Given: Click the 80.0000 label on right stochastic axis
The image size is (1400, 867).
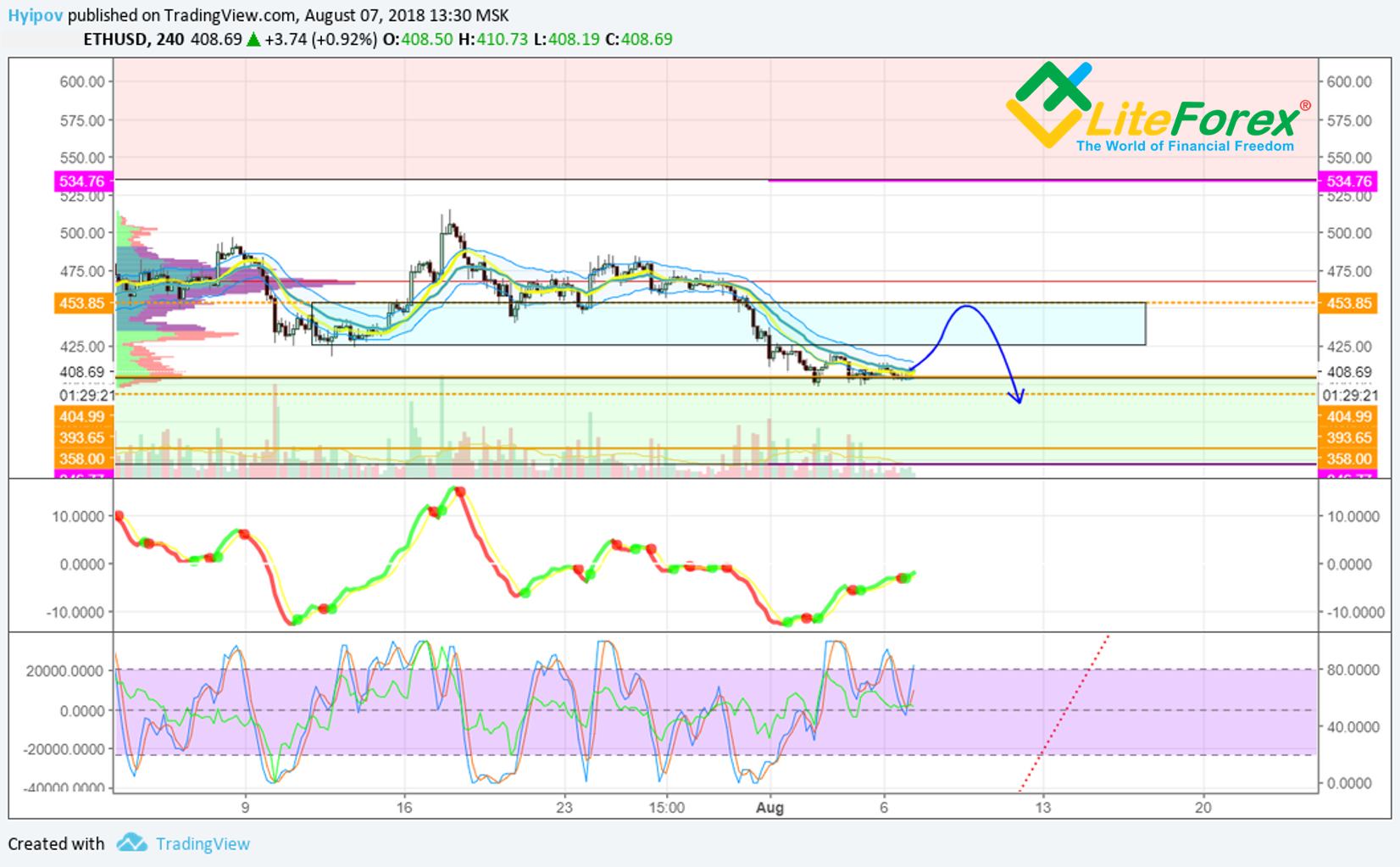Looking at the screenshot, I should [1353, 670].
